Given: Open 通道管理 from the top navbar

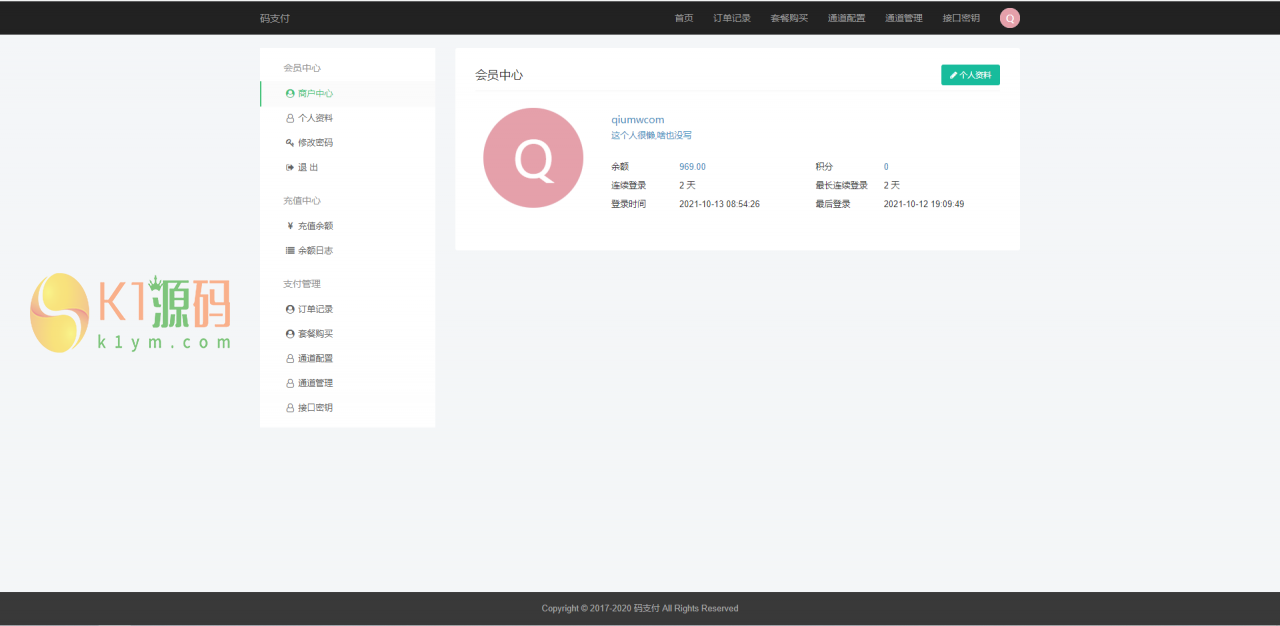Looking at the screenshot, I should pyautogui.click(x=904, y=17).
